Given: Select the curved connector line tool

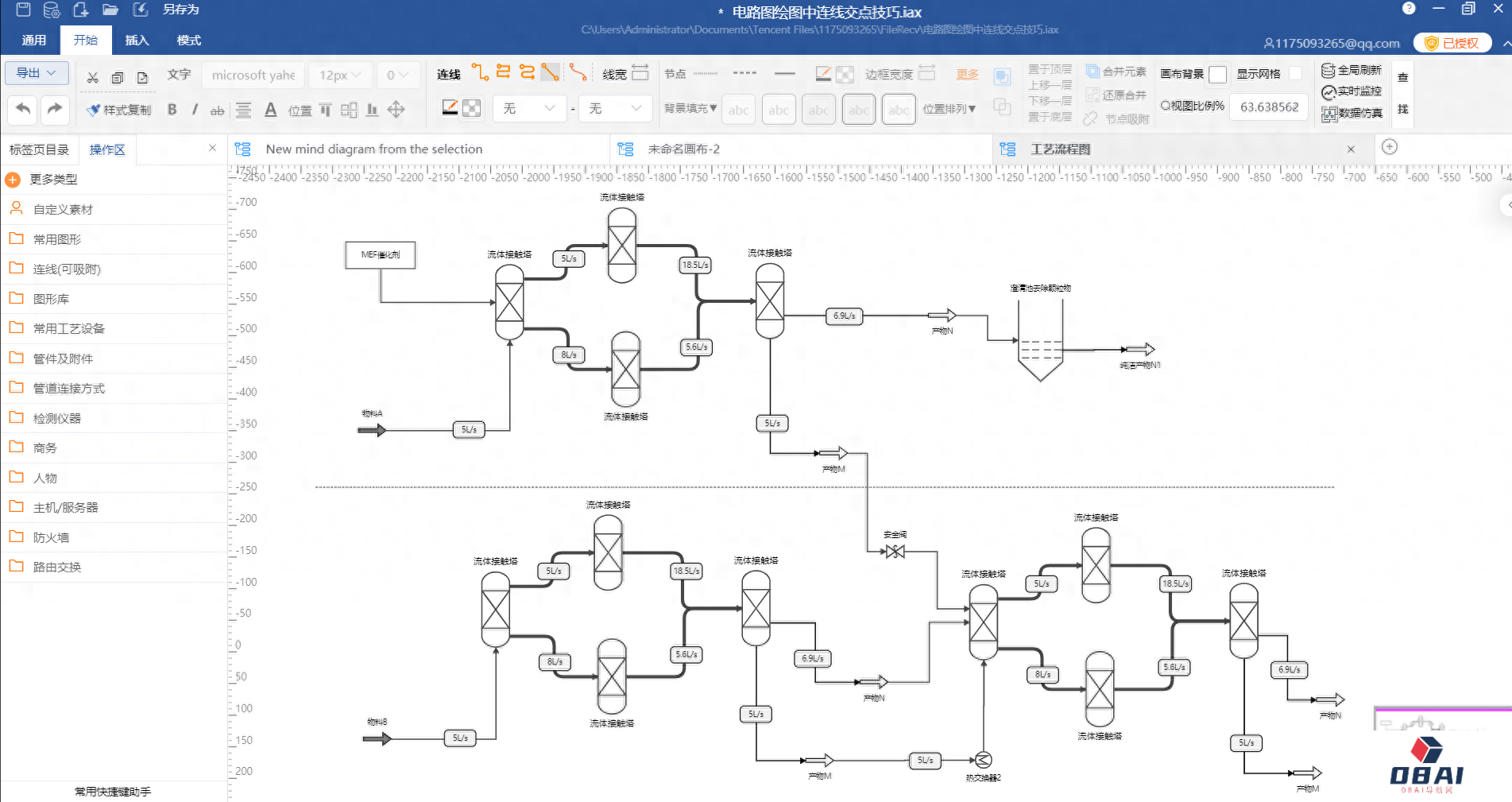Looking at the screenshot, I should (578, 72).
